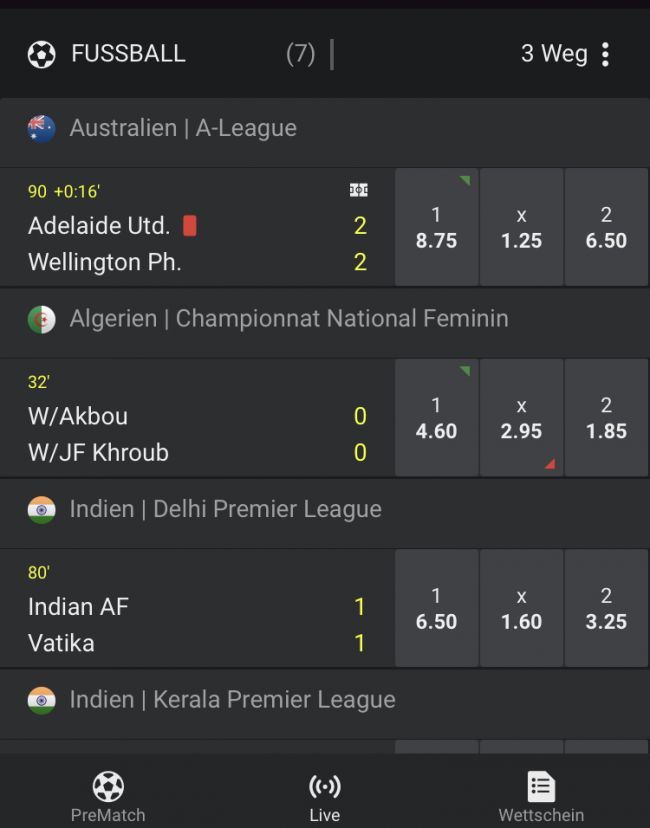Open the three-dot options menu
Screen dimensions: 650x828
[x=605, y=54]
